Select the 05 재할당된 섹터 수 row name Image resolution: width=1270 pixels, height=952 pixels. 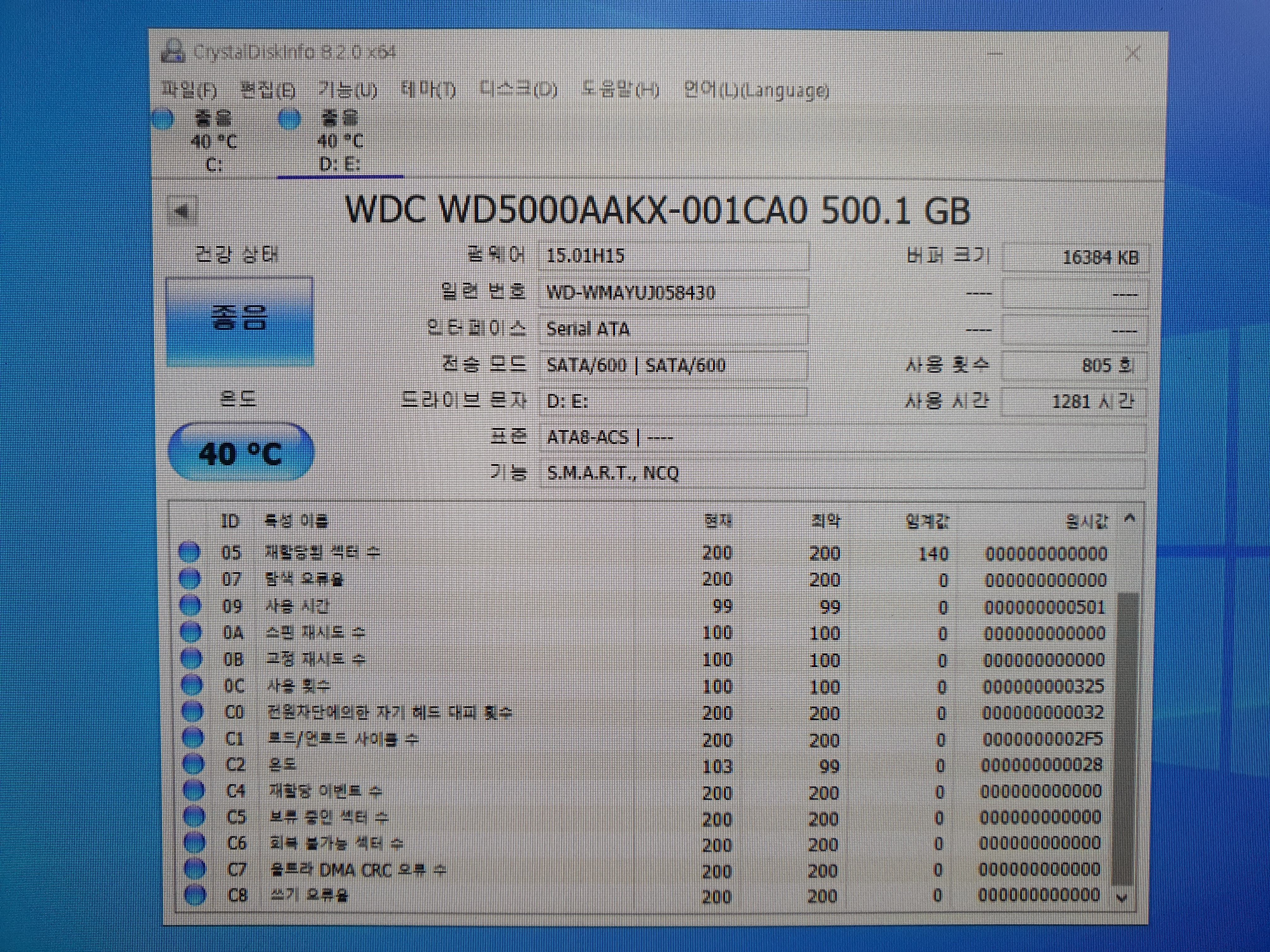(x=322, y=552)
